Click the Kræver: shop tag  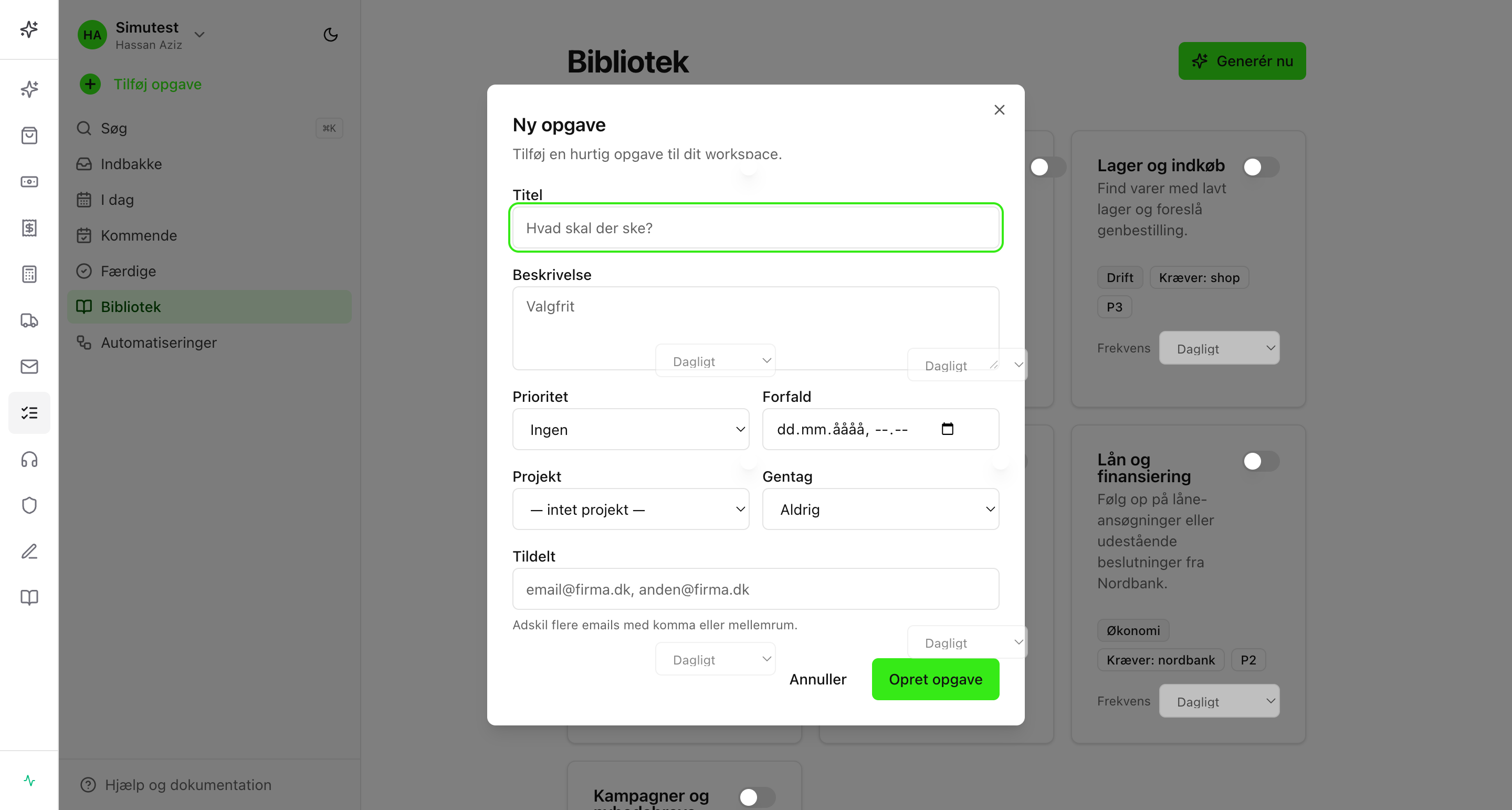point(1199,277)
